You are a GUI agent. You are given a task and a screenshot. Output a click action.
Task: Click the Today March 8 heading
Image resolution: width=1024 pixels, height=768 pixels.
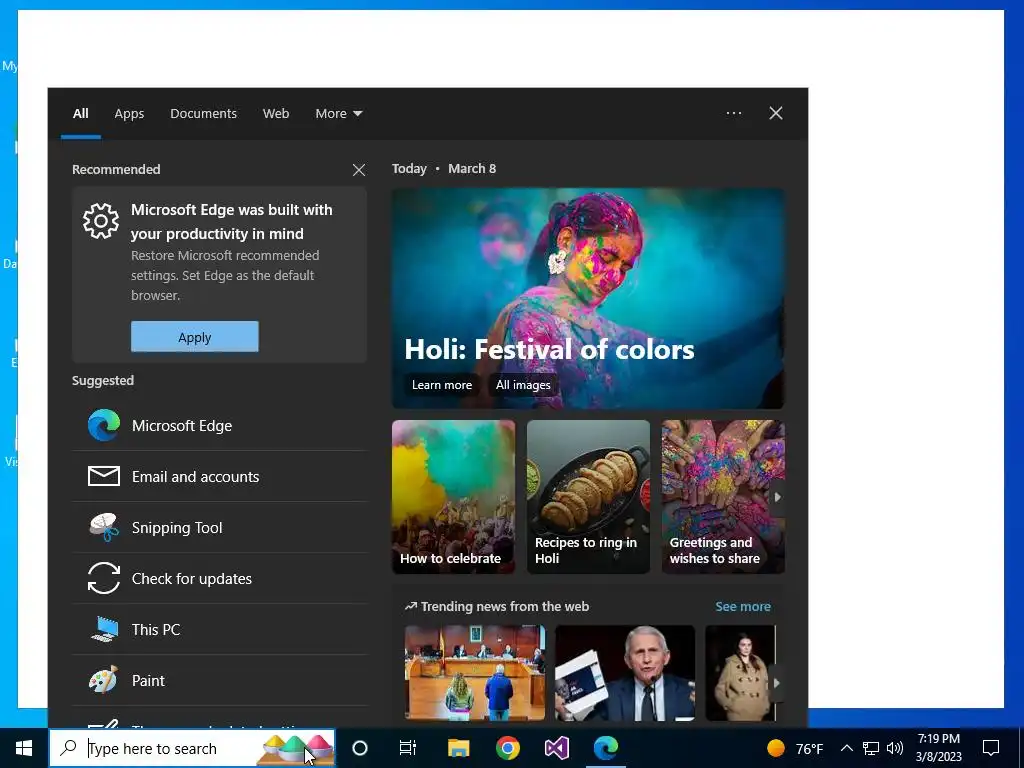(444, 168)
